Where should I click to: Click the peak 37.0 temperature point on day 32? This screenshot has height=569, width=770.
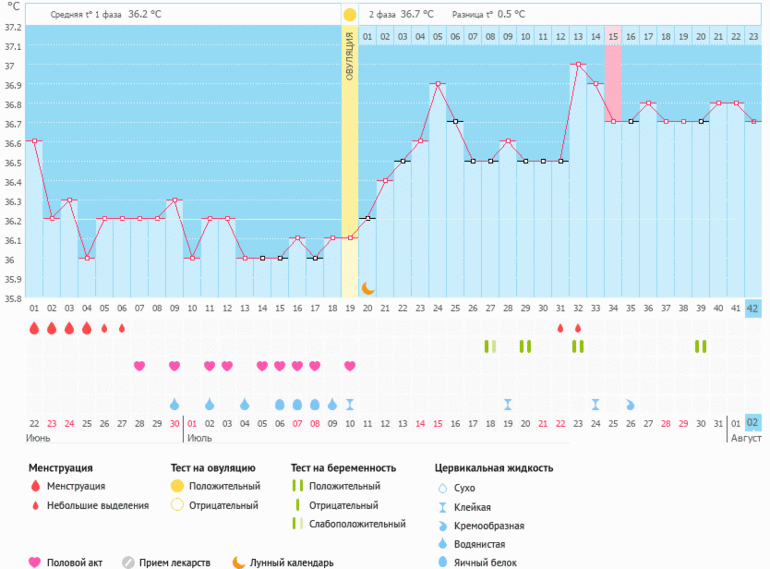(578, 64)
